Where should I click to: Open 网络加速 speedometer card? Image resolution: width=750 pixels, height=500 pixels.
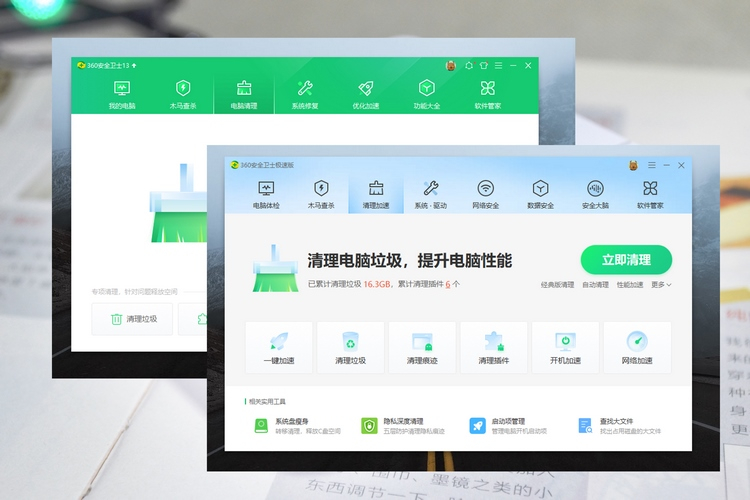click(x=637, y=348)
